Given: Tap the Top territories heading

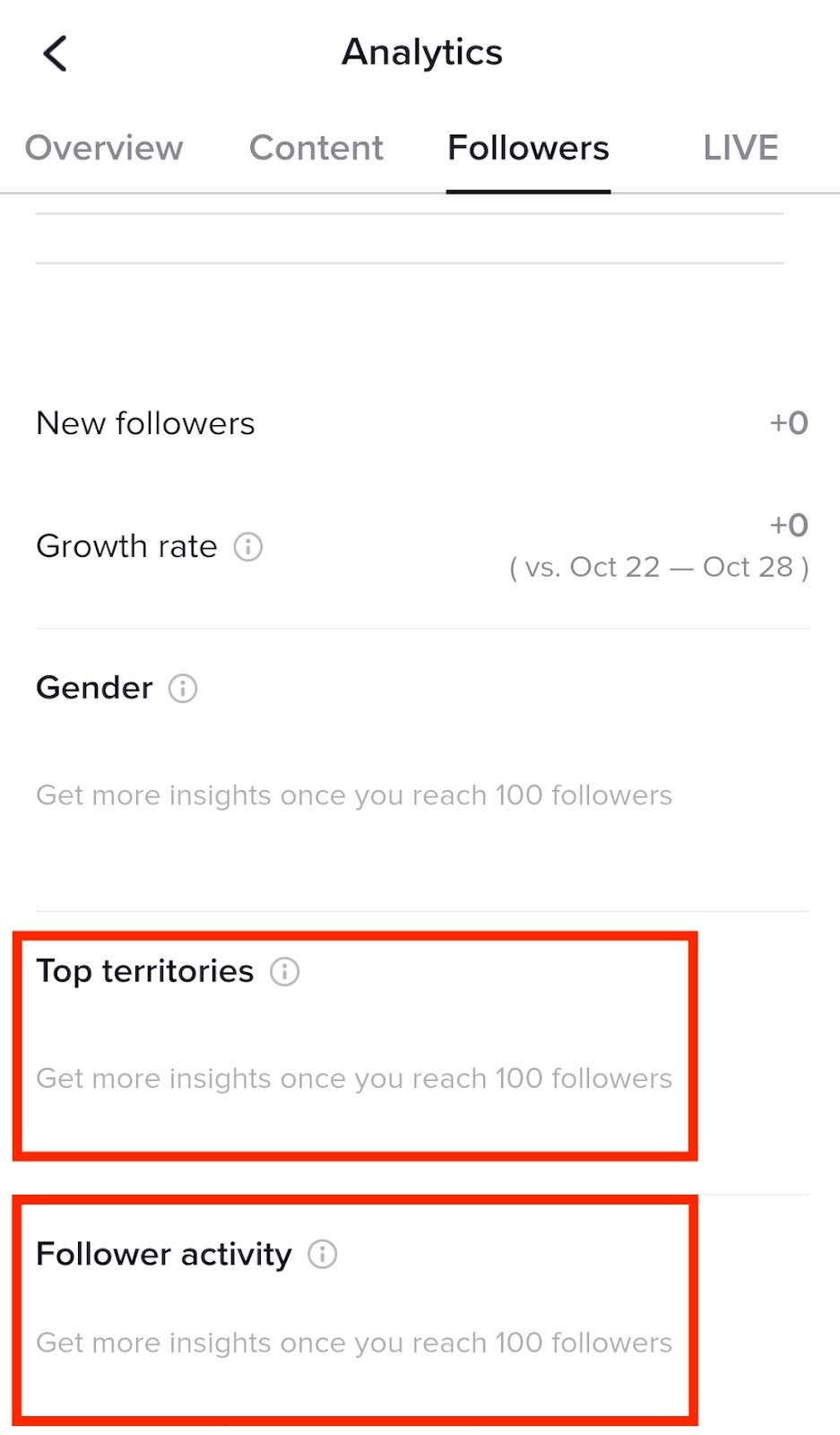Looking at the screenshot, I should point(145,971).
